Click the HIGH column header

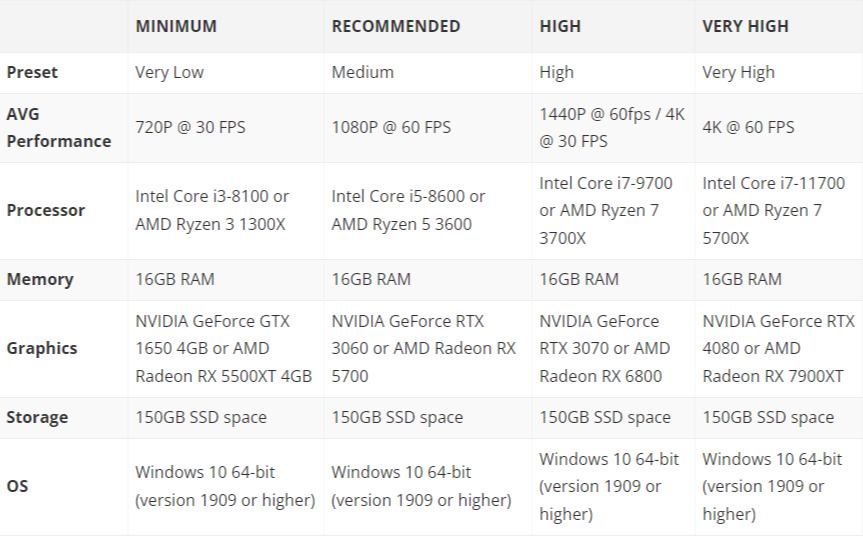[x=560, y=26]
